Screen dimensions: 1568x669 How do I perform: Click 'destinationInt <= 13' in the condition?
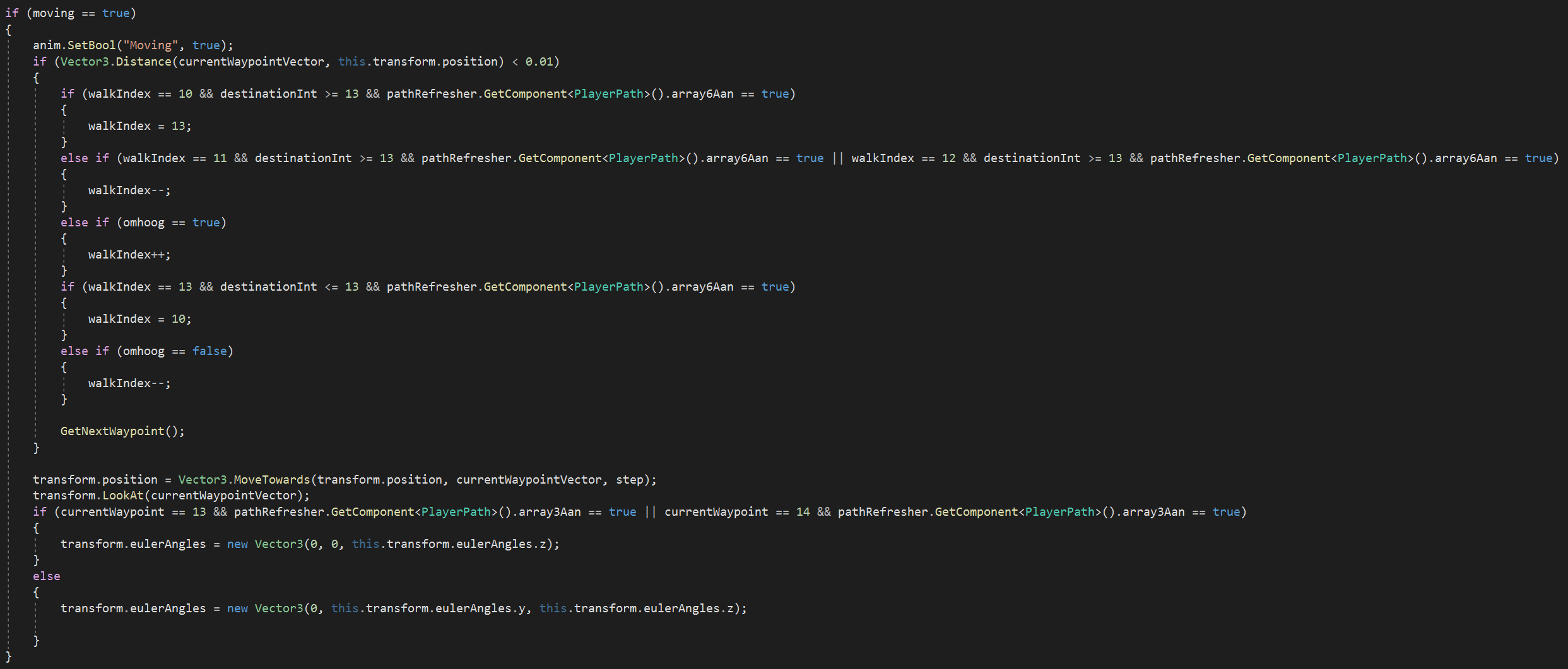(x=289, y=287)
